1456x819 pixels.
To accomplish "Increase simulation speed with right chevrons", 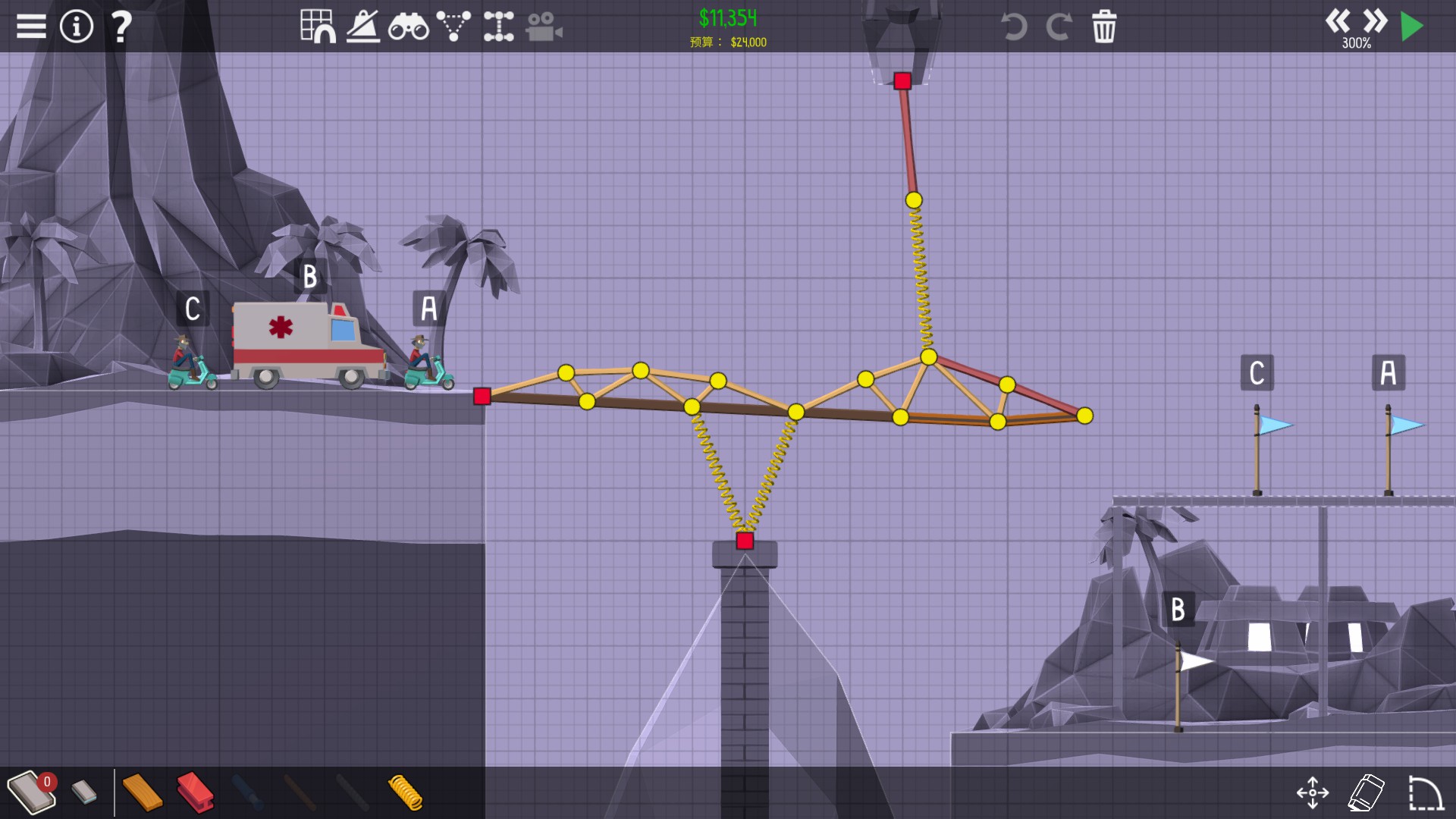I will pyautogui.click(x=1375, y=20).
